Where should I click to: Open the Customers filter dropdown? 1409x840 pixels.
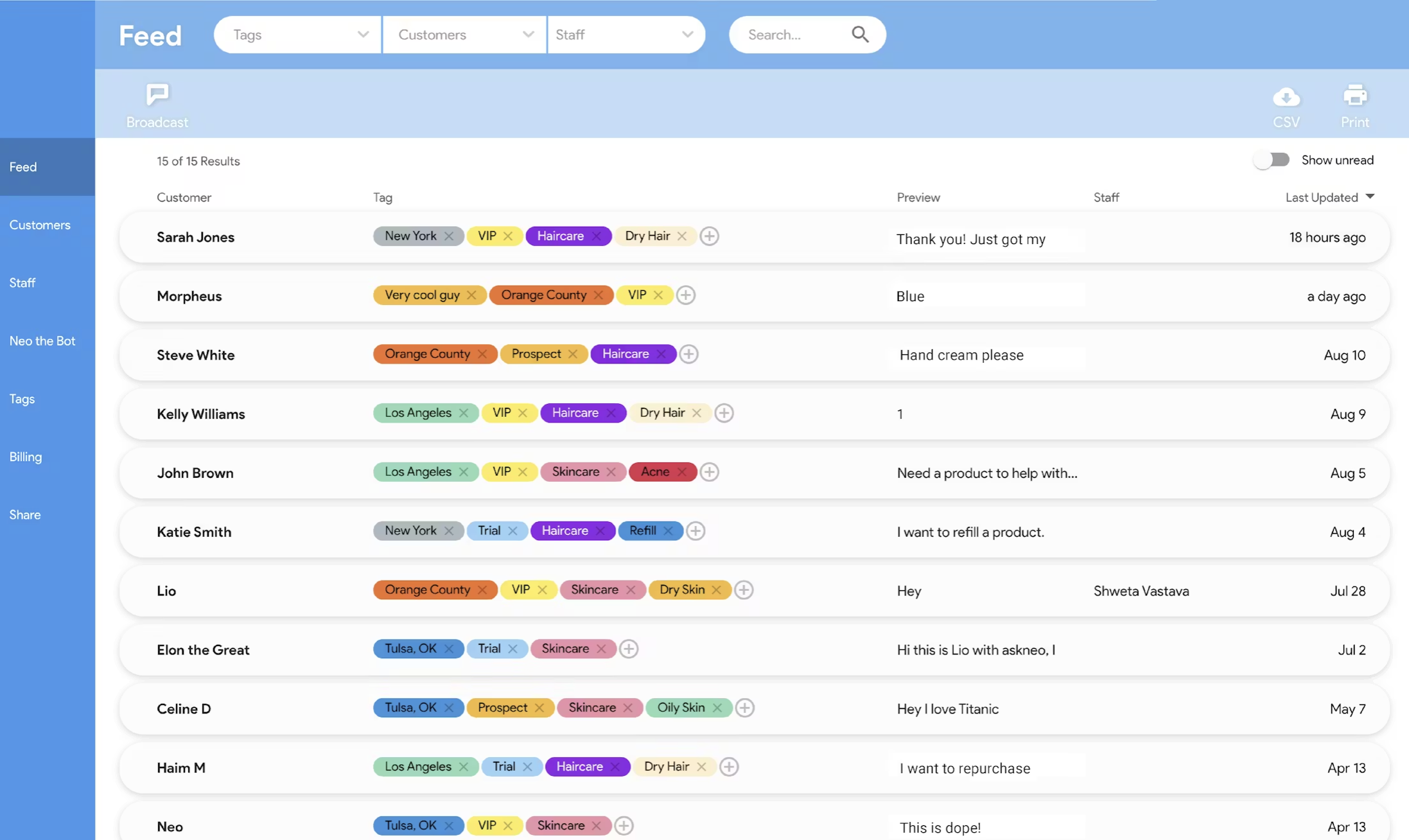click(x=464, y=34)
